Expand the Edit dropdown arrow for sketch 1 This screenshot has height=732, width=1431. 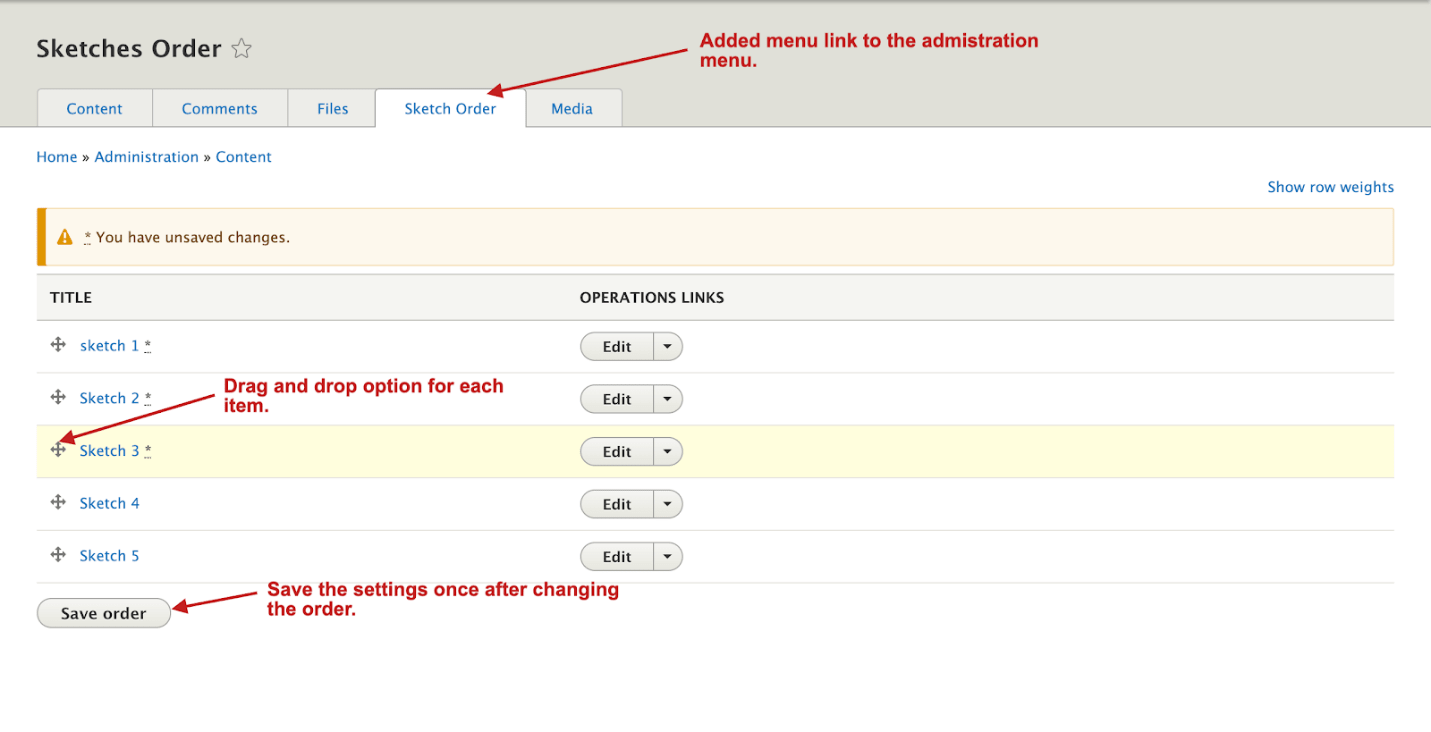click(x=668, y=346)
